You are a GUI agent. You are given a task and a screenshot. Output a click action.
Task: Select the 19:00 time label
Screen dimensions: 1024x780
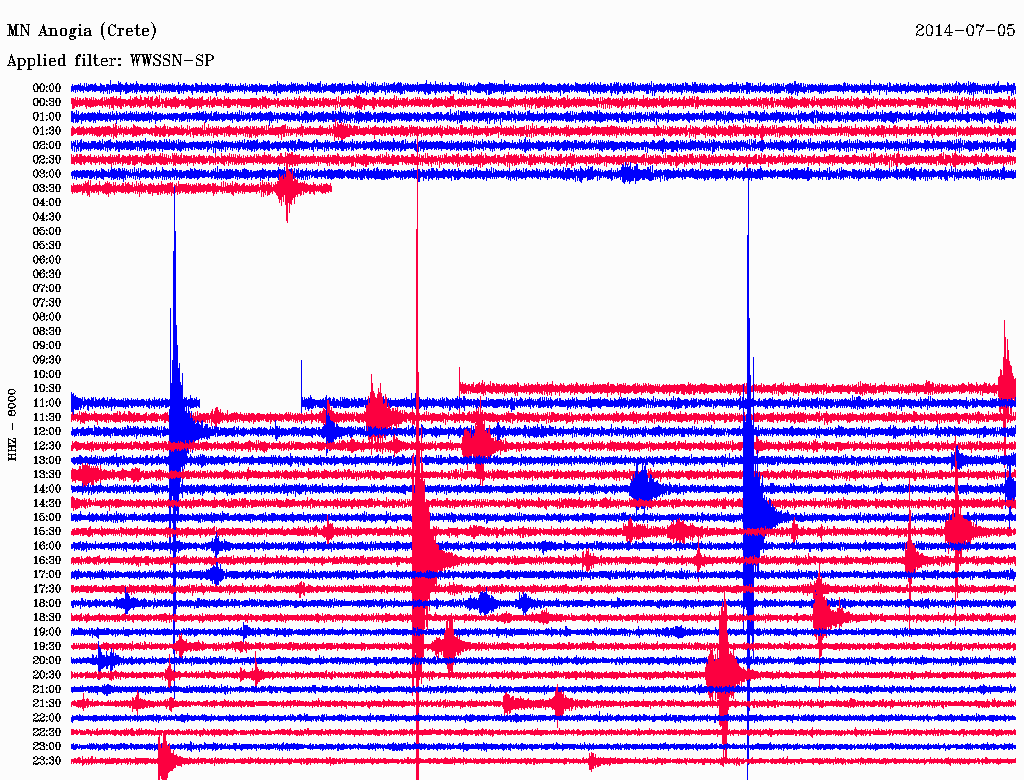[46, 632]
